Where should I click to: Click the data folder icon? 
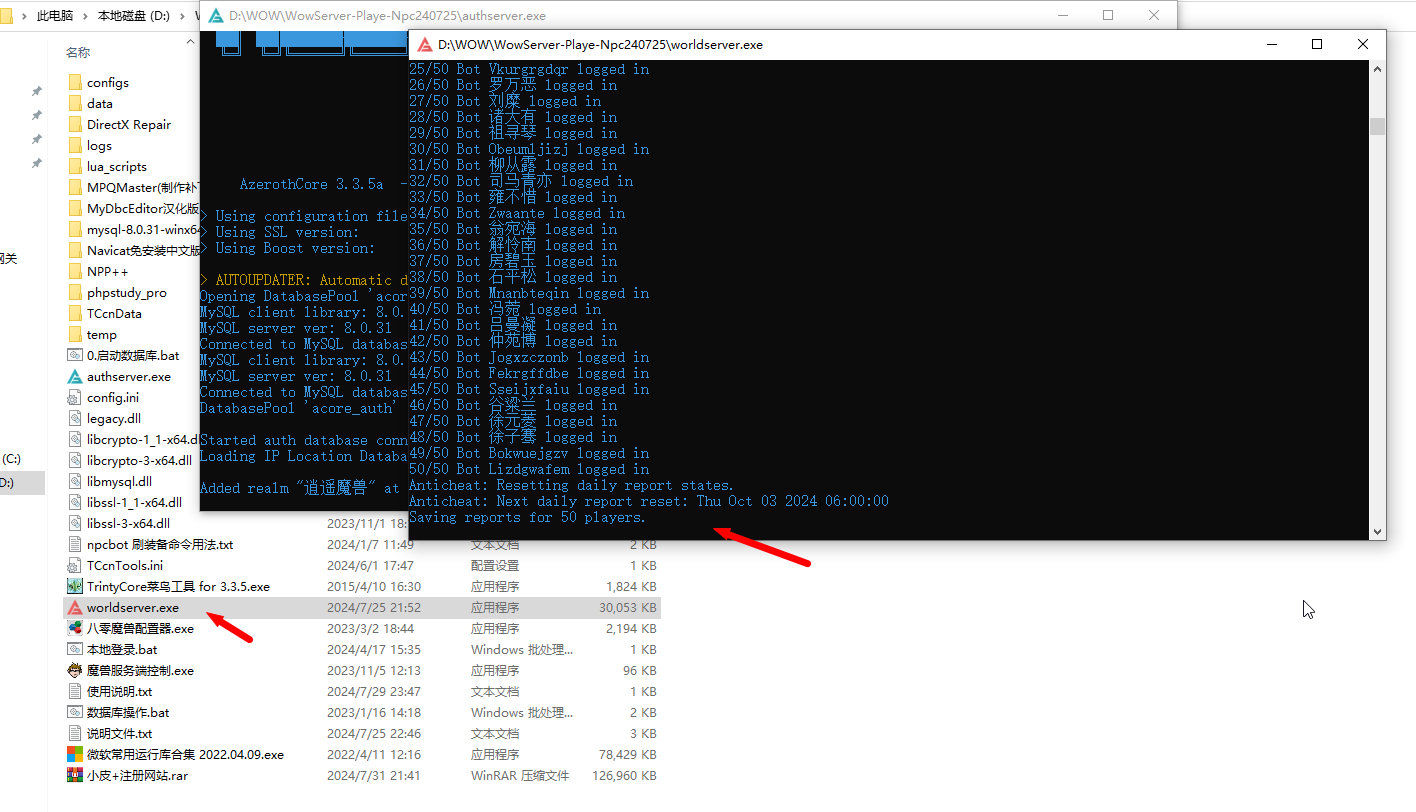tap(75, 103)
